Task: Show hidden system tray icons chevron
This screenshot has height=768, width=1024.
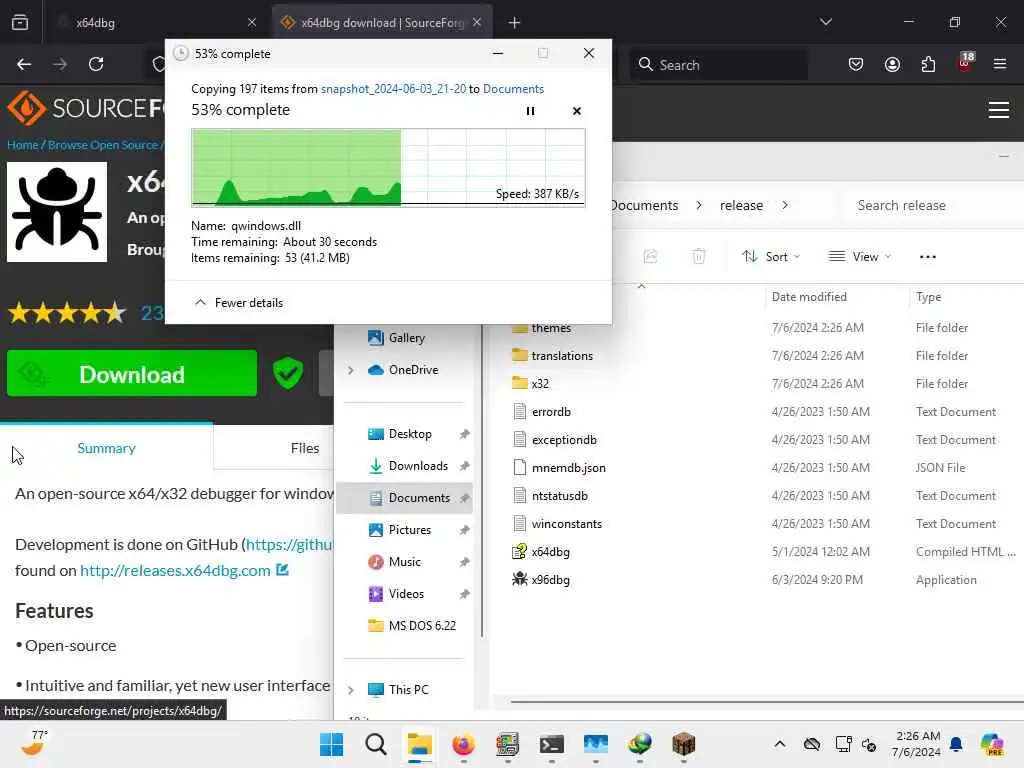Action: pos(780,744)
